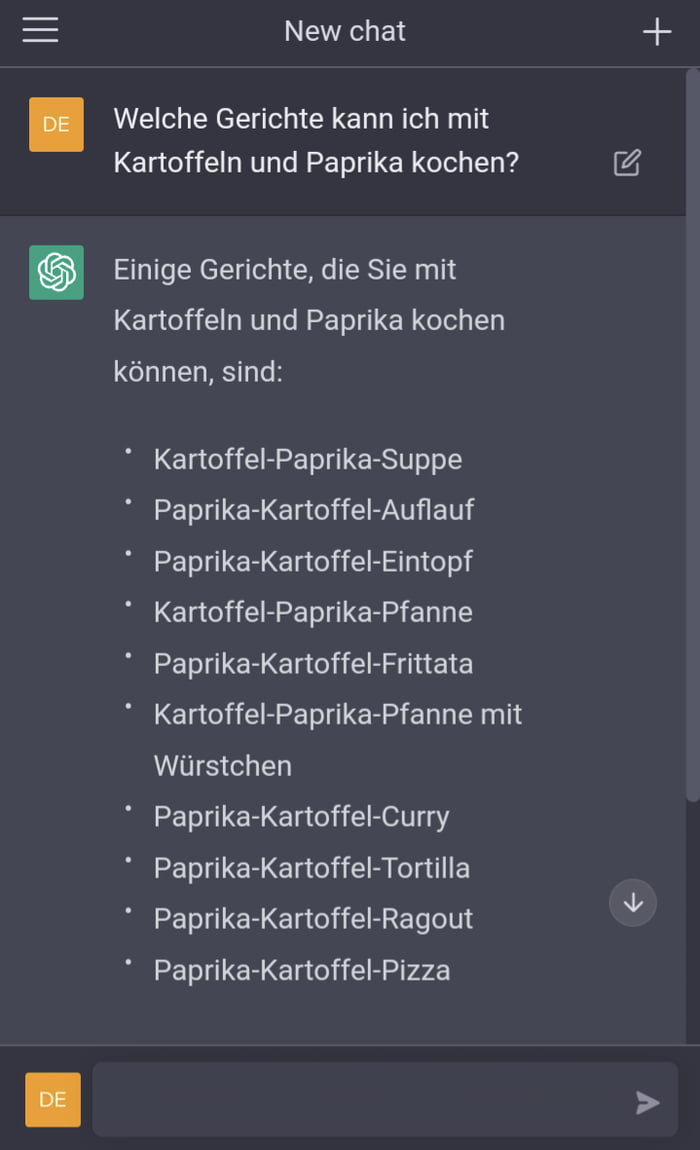Click the green ChatGPT logo avatar
This screenshot has height=1150, width=700.
point(56,270)
